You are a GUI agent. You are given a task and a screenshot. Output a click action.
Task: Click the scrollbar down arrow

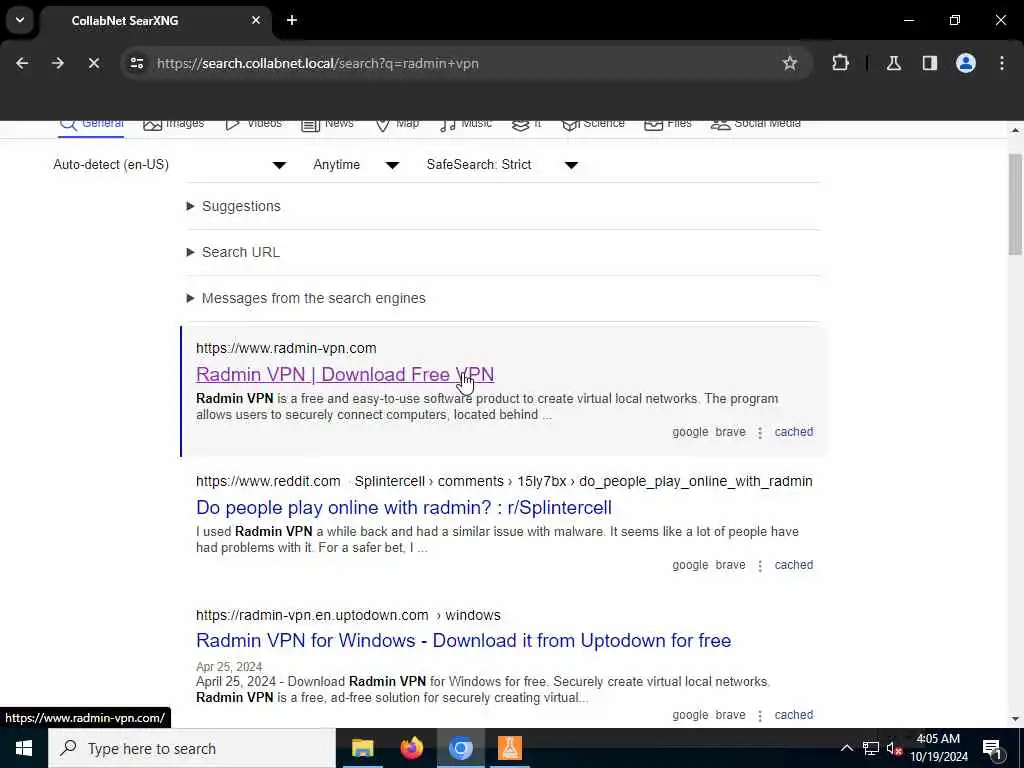(1015, 719)
